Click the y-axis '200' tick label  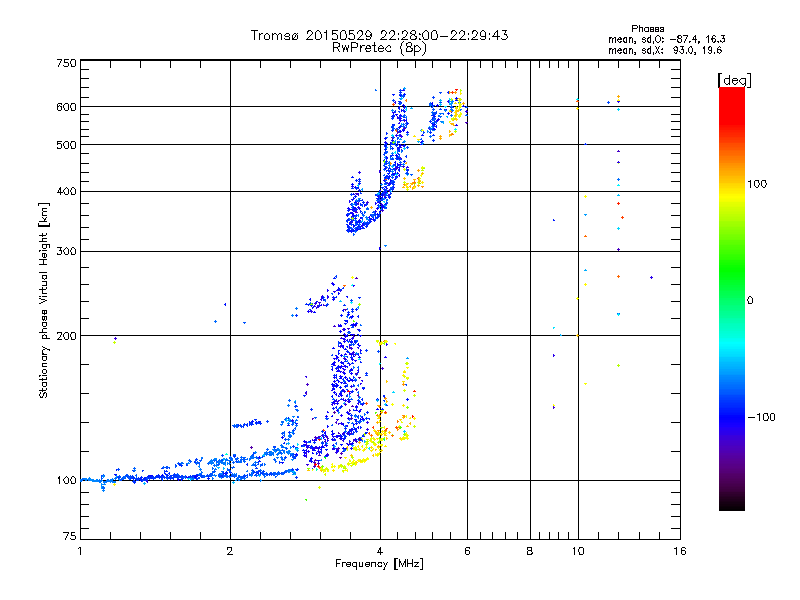(x=67, y=336)
